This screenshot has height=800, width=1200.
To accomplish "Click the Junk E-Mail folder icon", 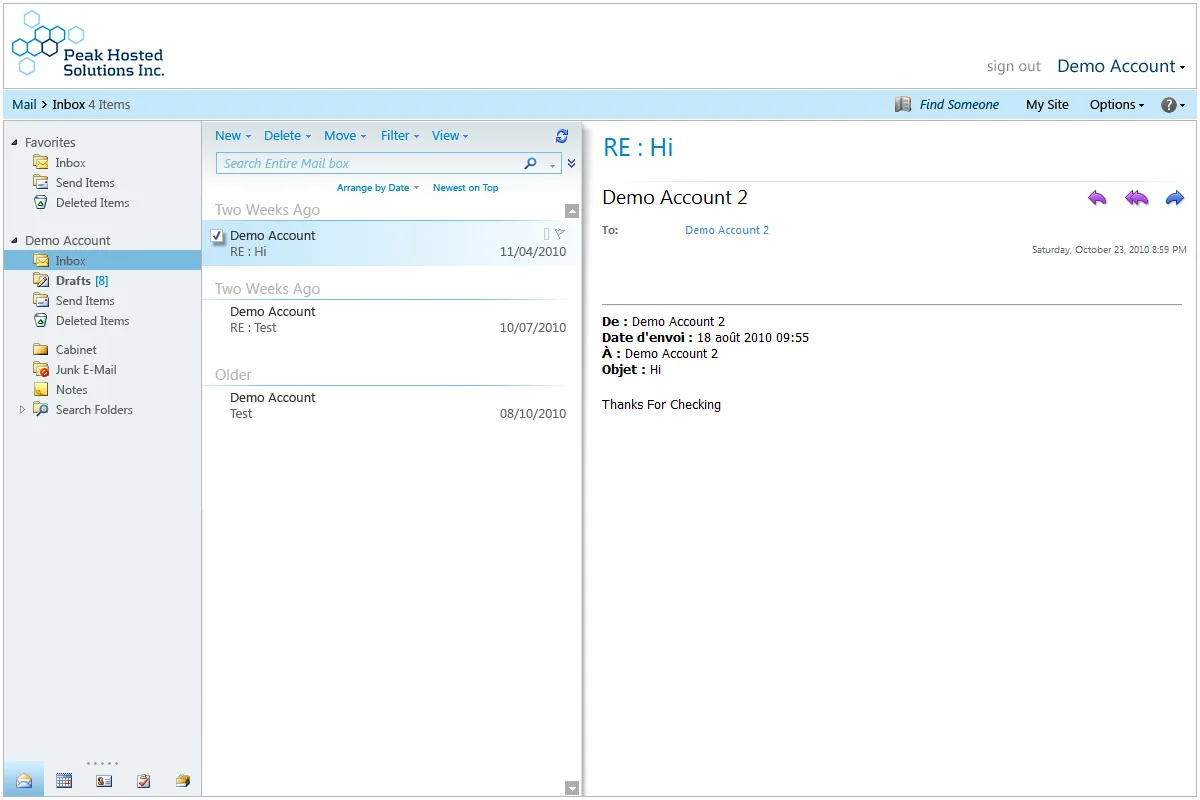I will 40,370.
